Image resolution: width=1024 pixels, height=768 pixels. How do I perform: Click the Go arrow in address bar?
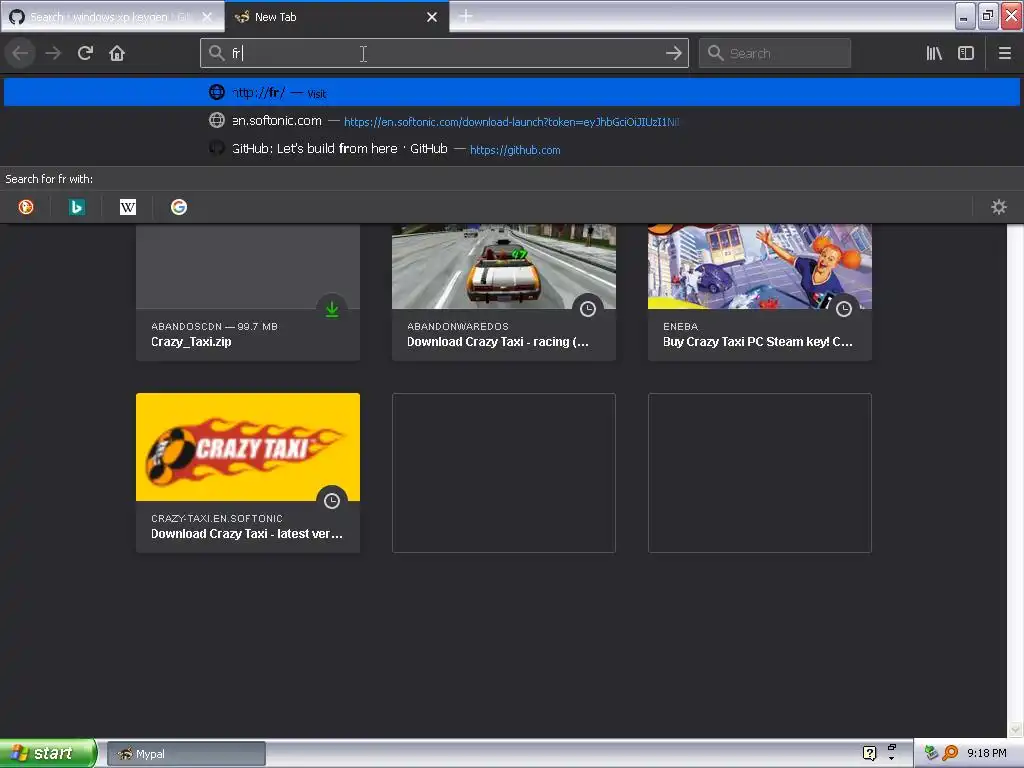pyautogui.click(x=673, y=53)
